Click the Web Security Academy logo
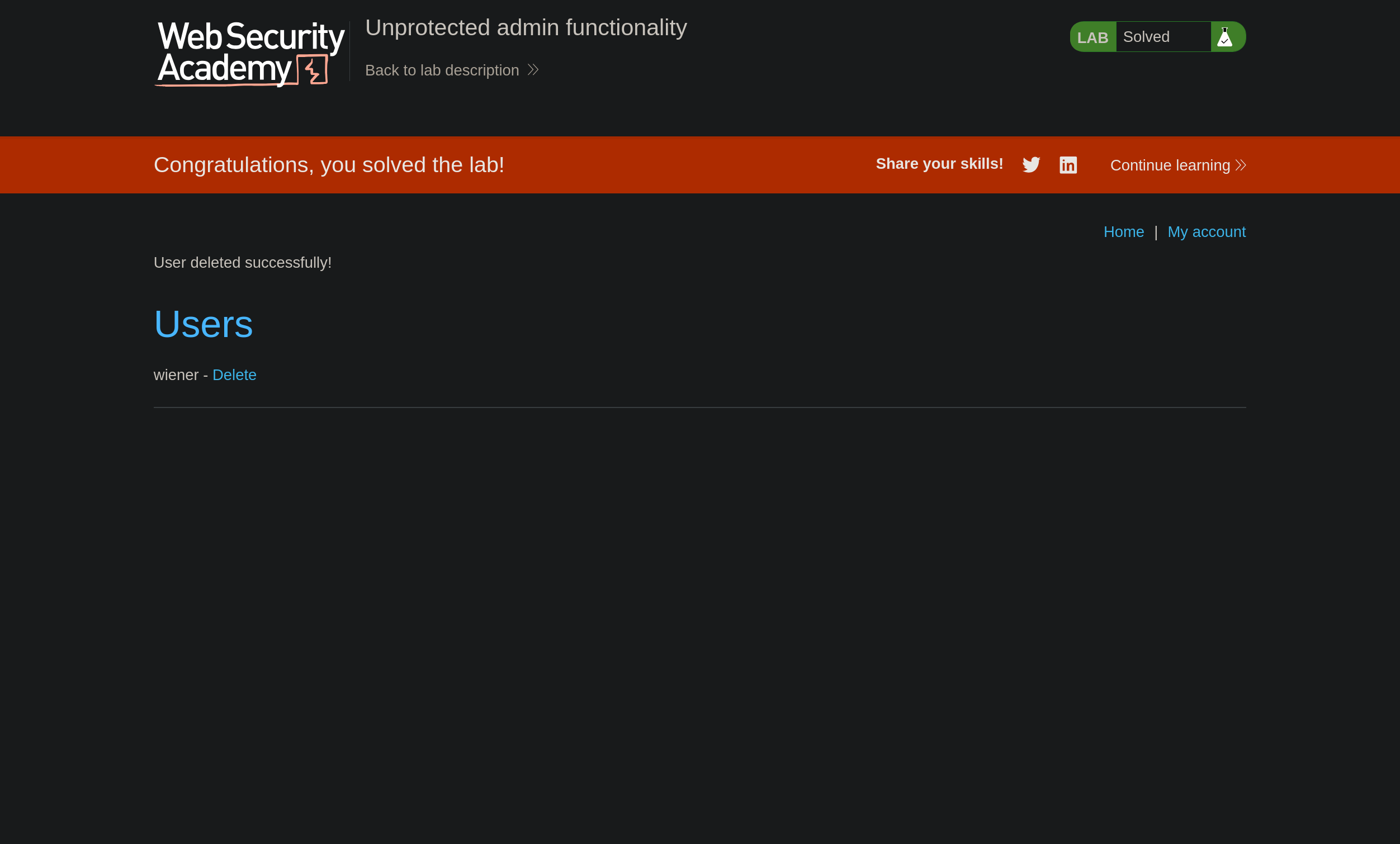 point(250,54)
